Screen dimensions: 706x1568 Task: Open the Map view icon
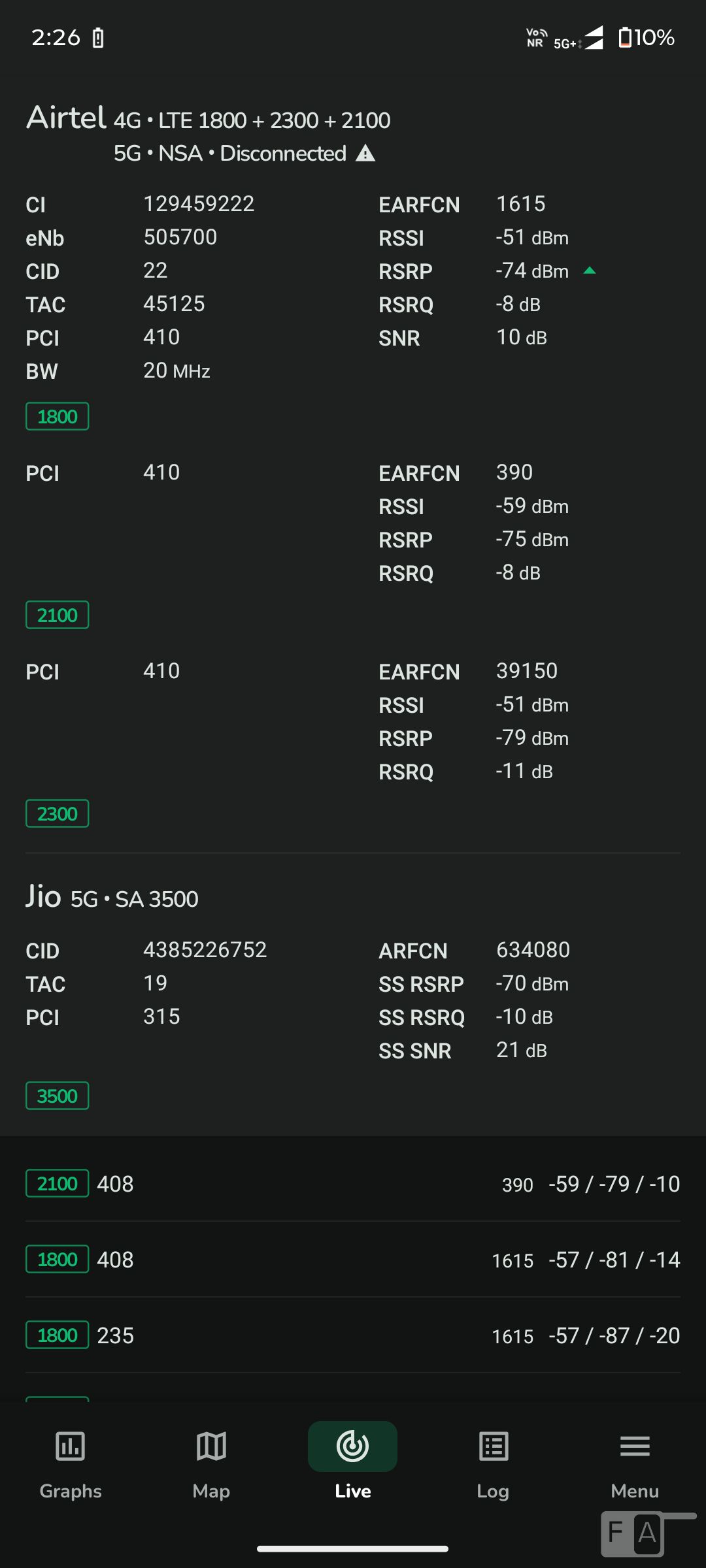tap(211, 1446)
